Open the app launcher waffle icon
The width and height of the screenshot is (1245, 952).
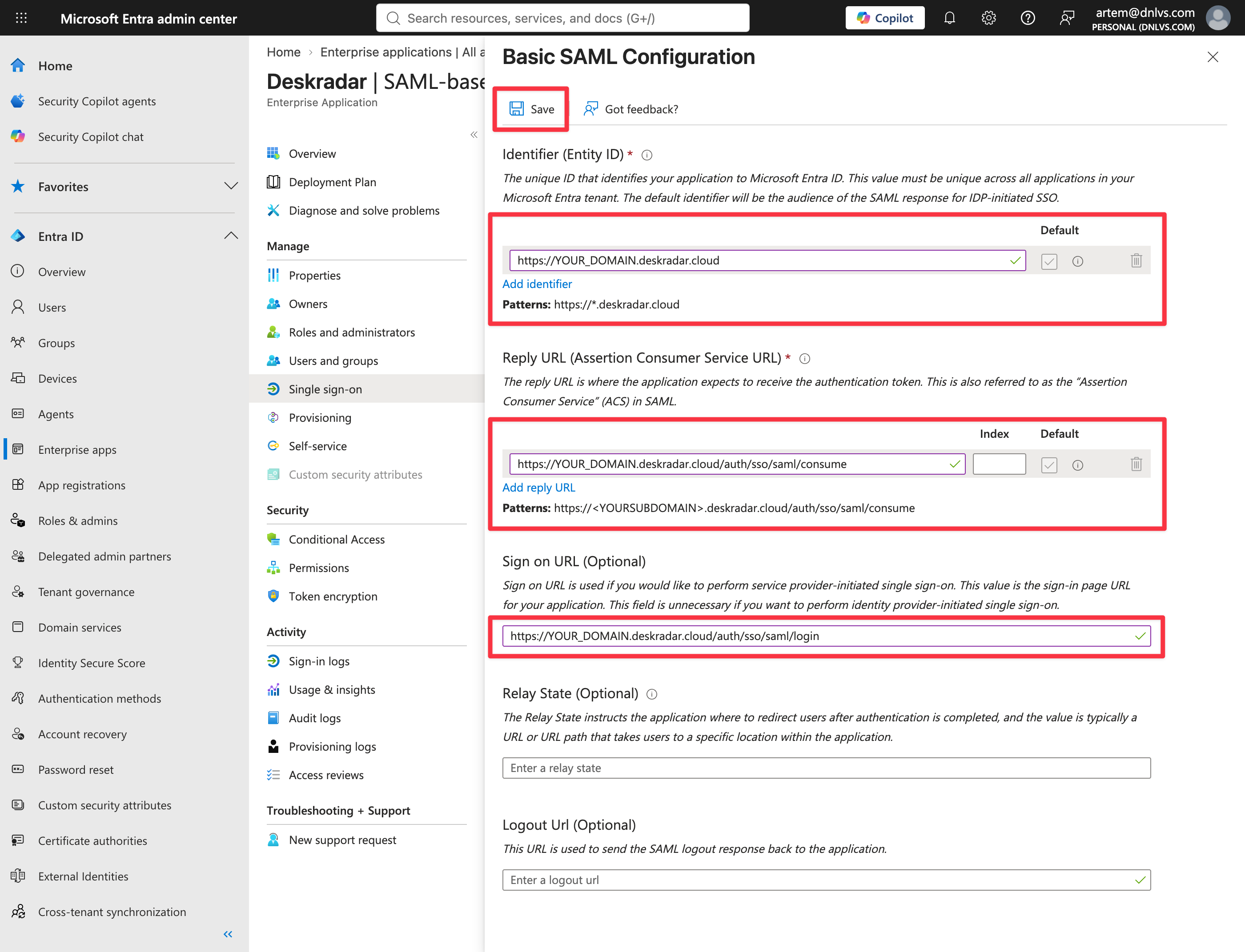pyautogui.click(x=21, y=18)
